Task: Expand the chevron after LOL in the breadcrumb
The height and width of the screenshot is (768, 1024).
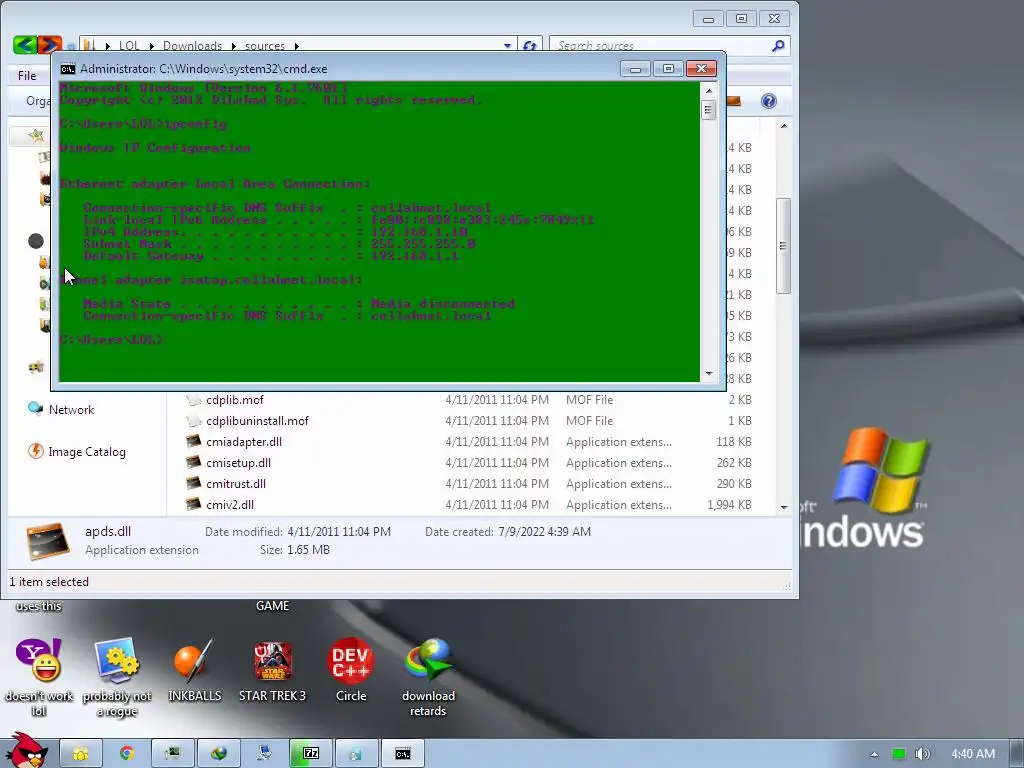Action: point(152,46)
